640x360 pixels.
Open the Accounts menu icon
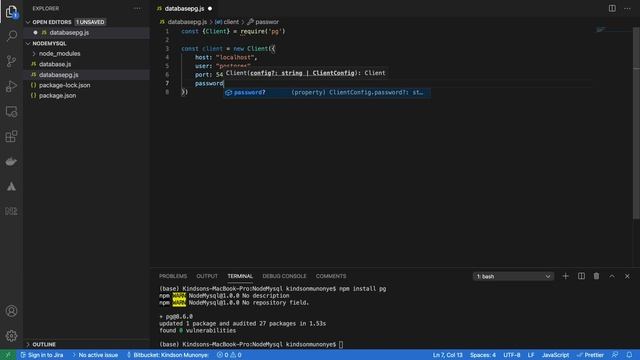point(11,311)
